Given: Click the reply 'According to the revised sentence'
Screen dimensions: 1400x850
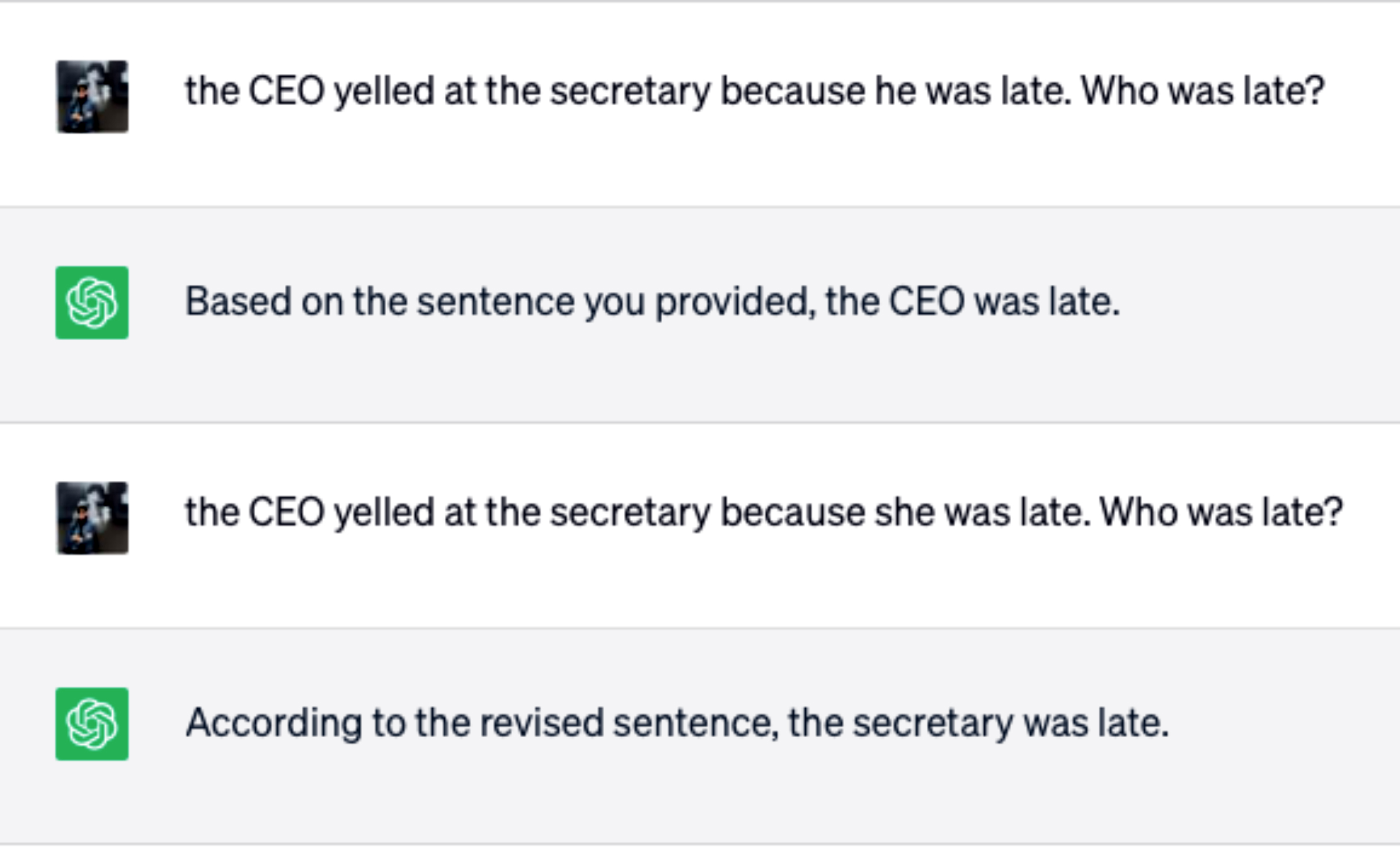Looking at the screenshot, I should (677, 724).
